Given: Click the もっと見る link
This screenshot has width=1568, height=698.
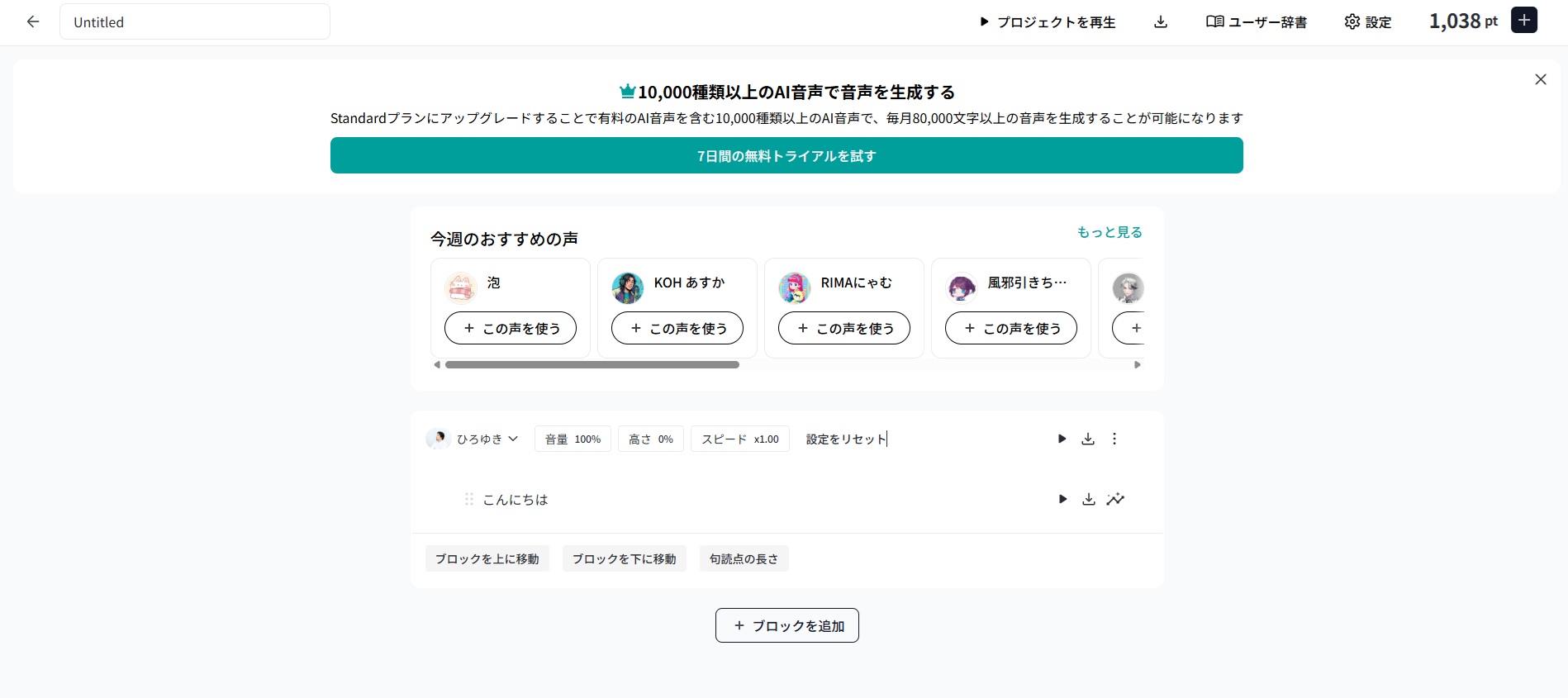Looking at the screenshot, I should (1109, 232).
